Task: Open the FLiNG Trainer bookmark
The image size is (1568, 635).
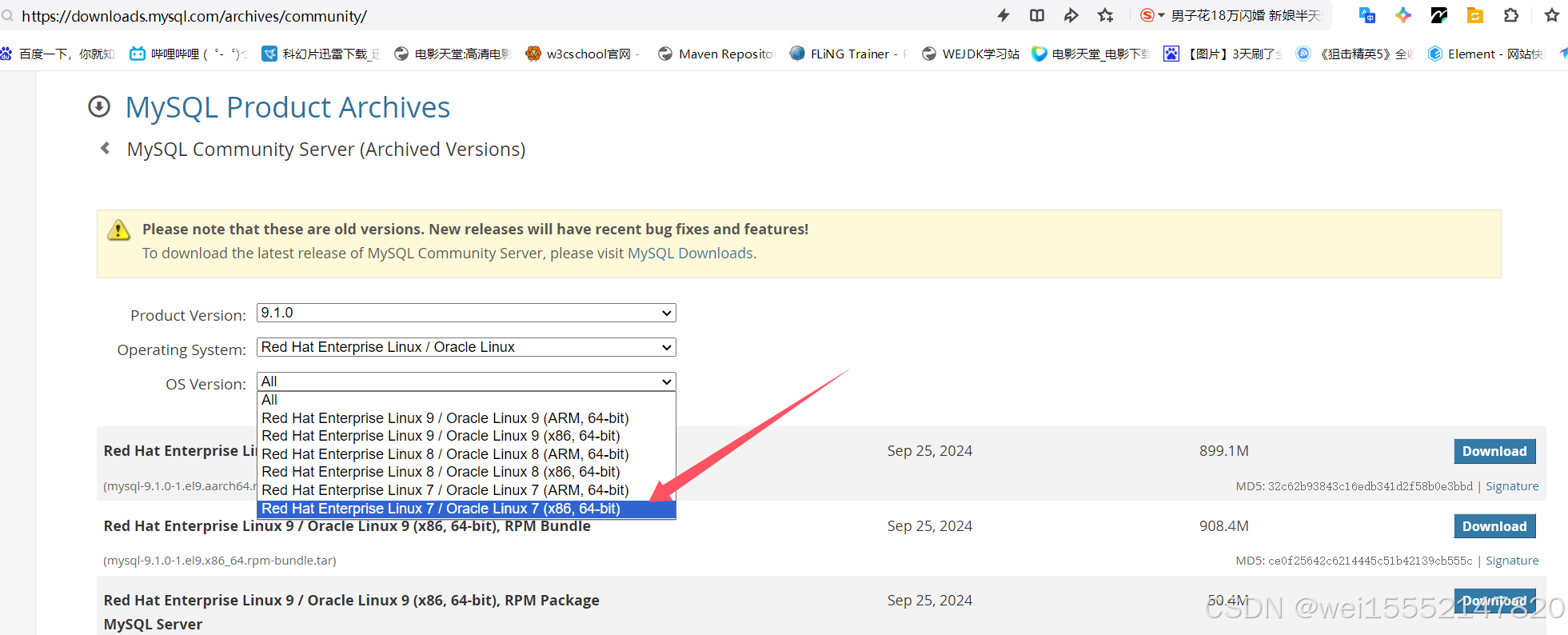Action: tap(848, 54)
